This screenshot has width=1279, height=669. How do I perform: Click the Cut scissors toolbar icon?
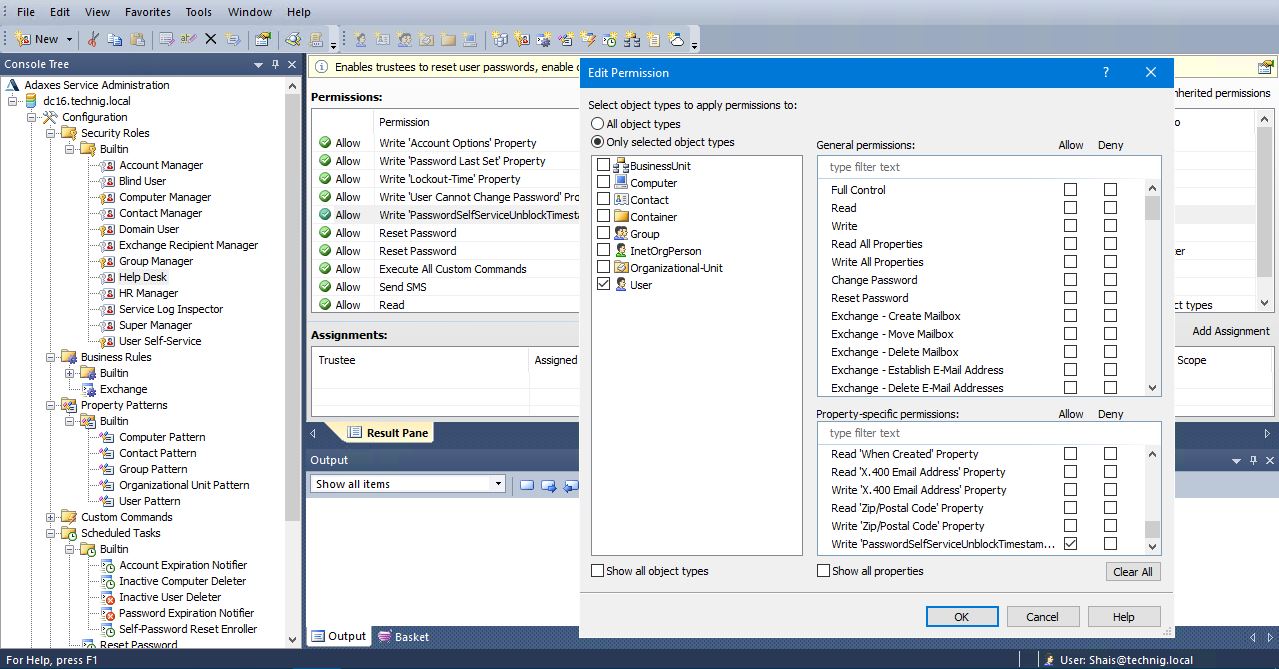click(x=94, y=39)
